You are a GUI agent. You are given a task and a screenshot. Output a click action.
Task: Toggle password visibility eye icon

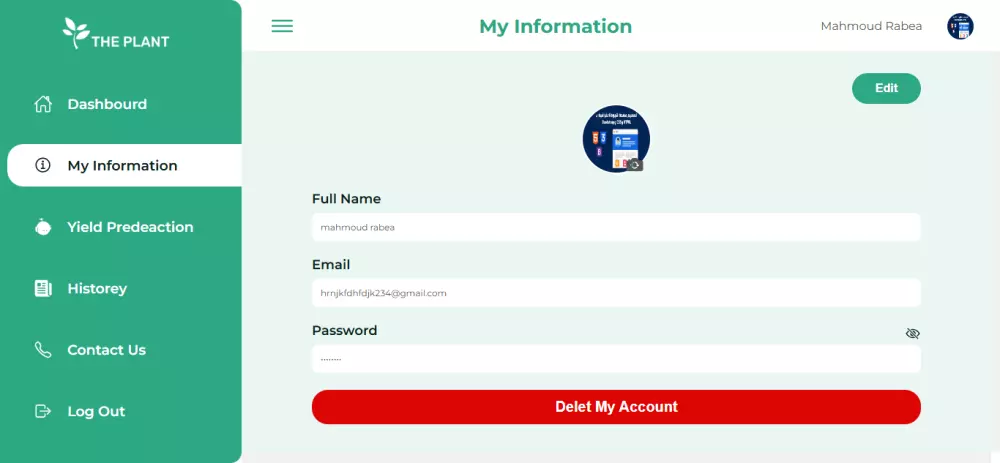913,334
